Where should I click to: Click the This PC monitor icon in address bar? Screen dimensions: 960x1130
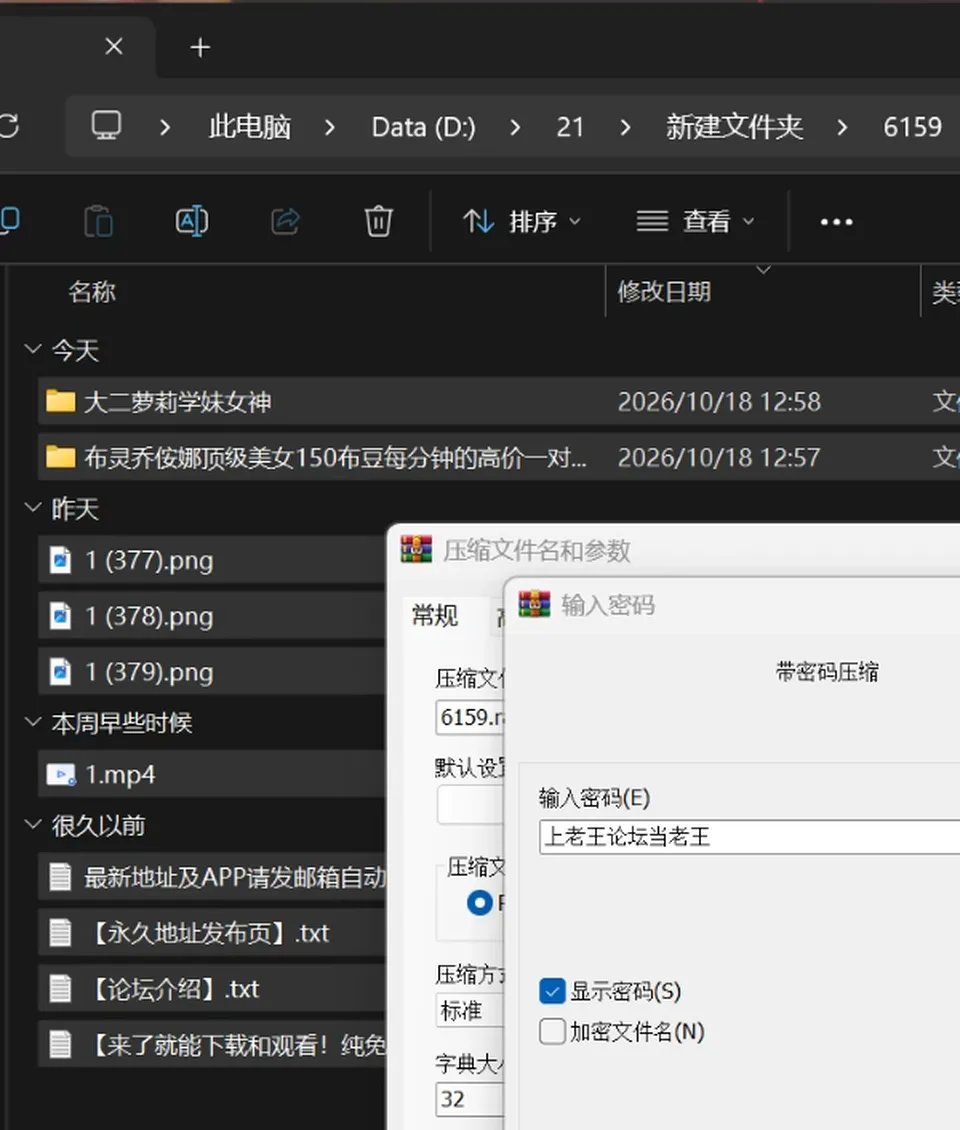tap(106, 126)
